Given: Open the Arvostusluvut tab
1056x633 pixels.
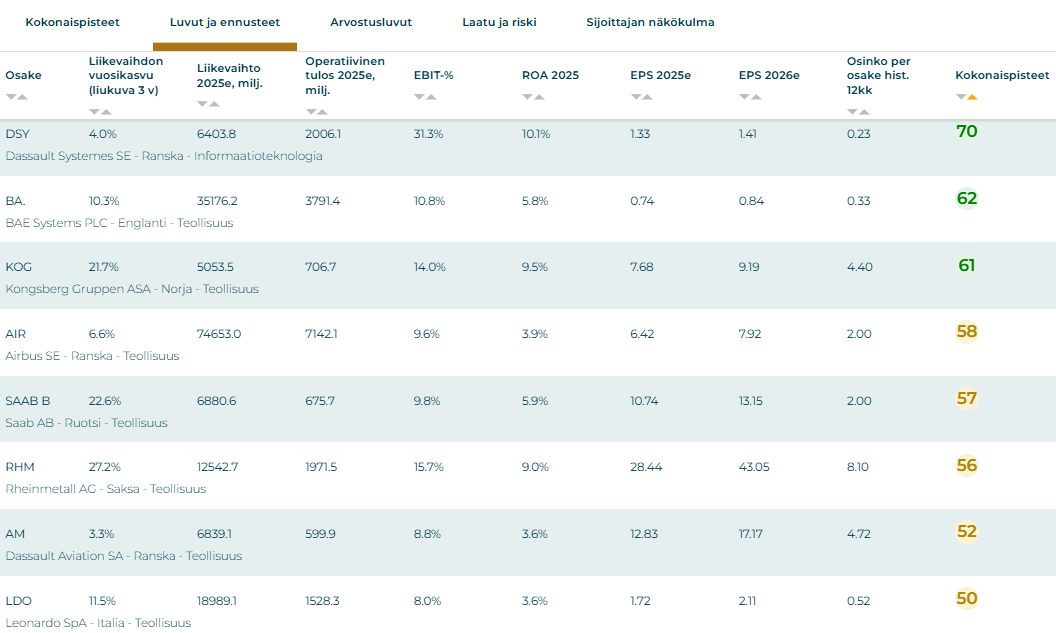Looking at the screenshot, I should (x=371, y=22).
